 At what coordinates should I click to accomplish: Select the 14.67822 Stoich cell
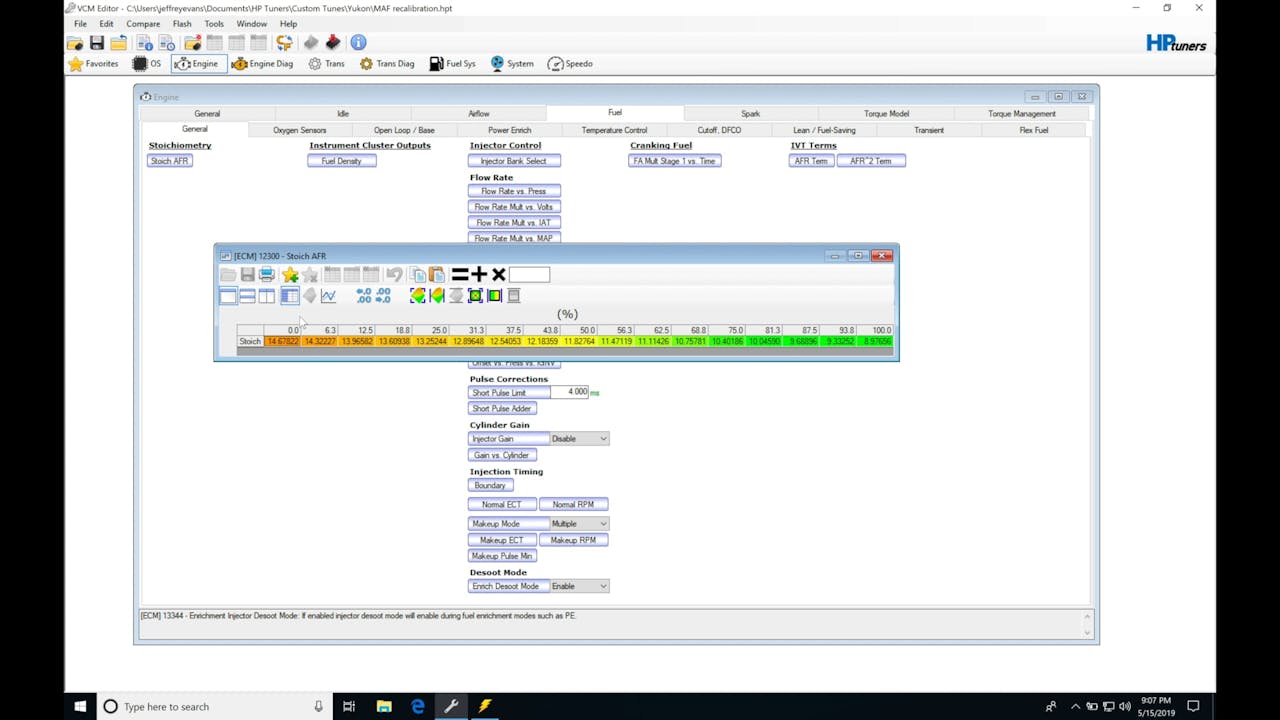(x=282, y=342)
